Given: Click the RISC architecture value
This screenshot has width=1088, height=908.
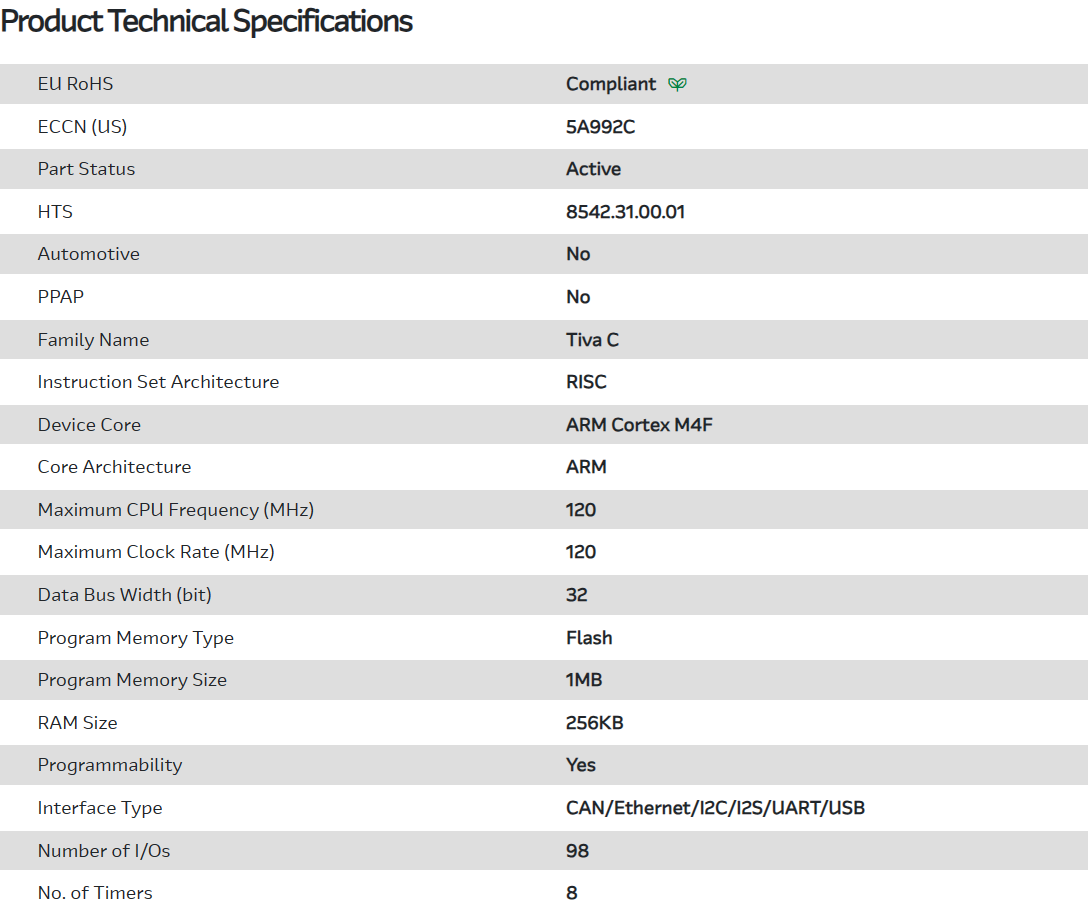Looking at the screenshot, I should (586, 382).
